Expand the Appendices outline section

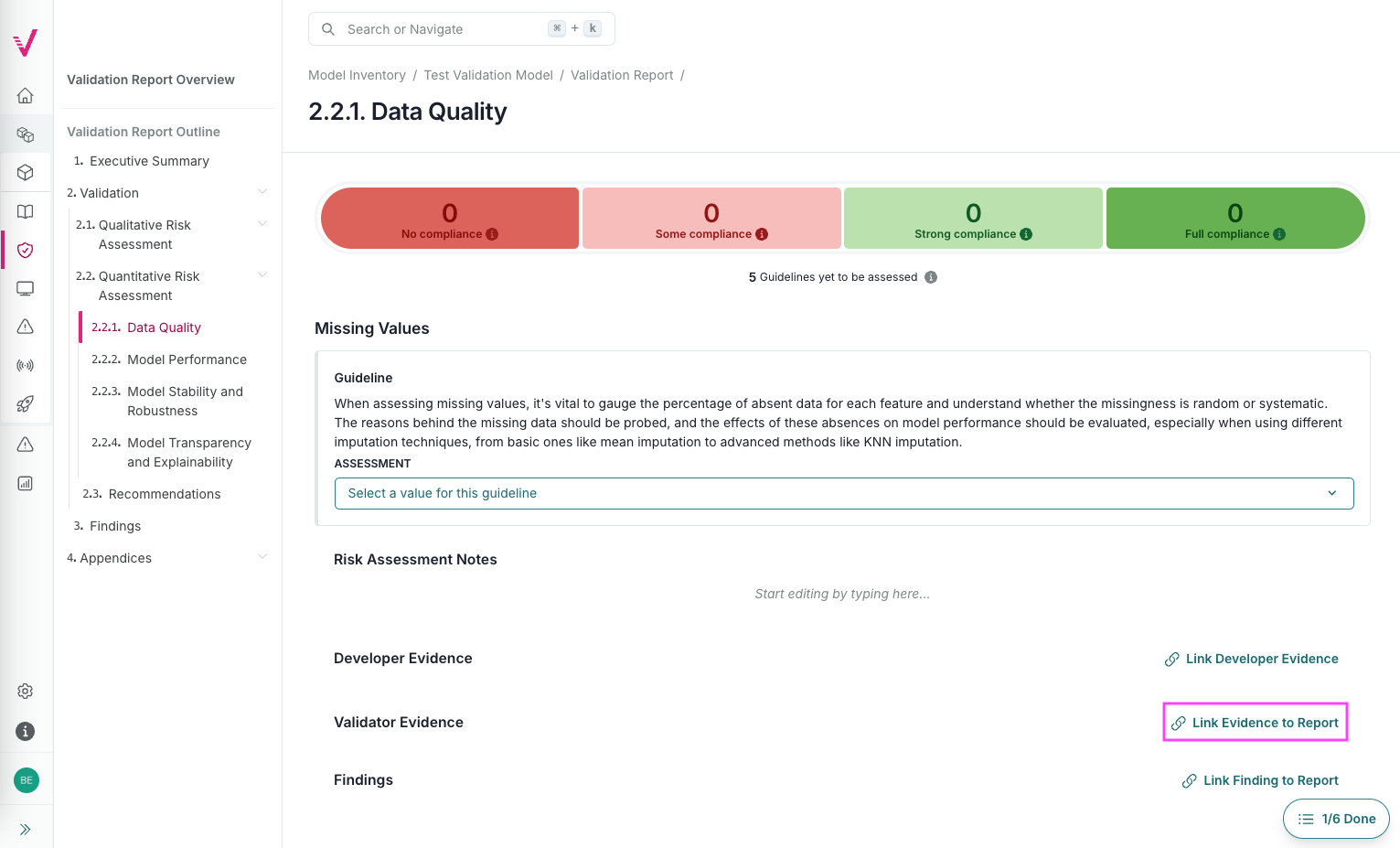263,556
